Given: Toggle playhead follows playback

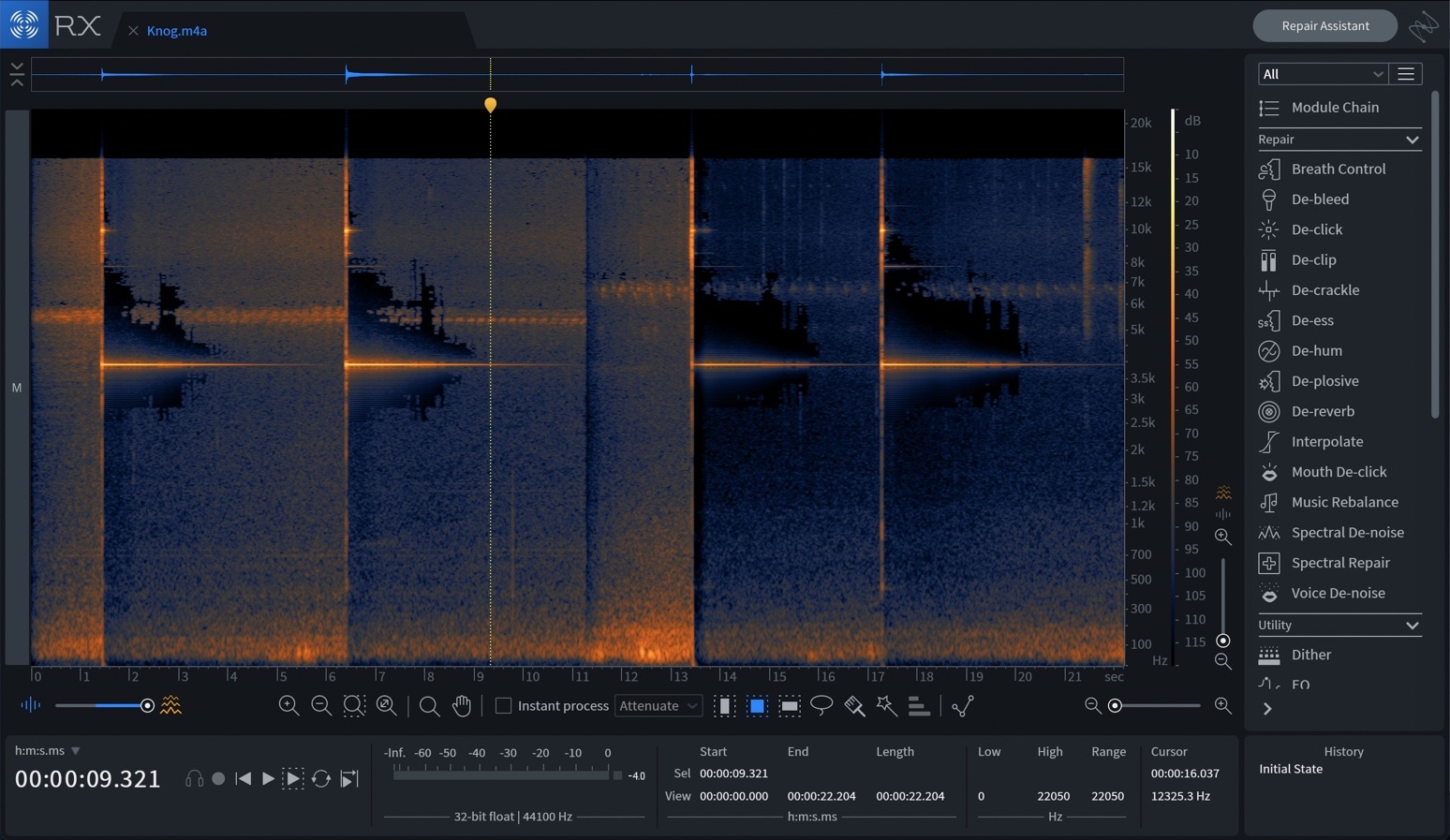Looking at the screenshot, I should [x=349, y=778].
